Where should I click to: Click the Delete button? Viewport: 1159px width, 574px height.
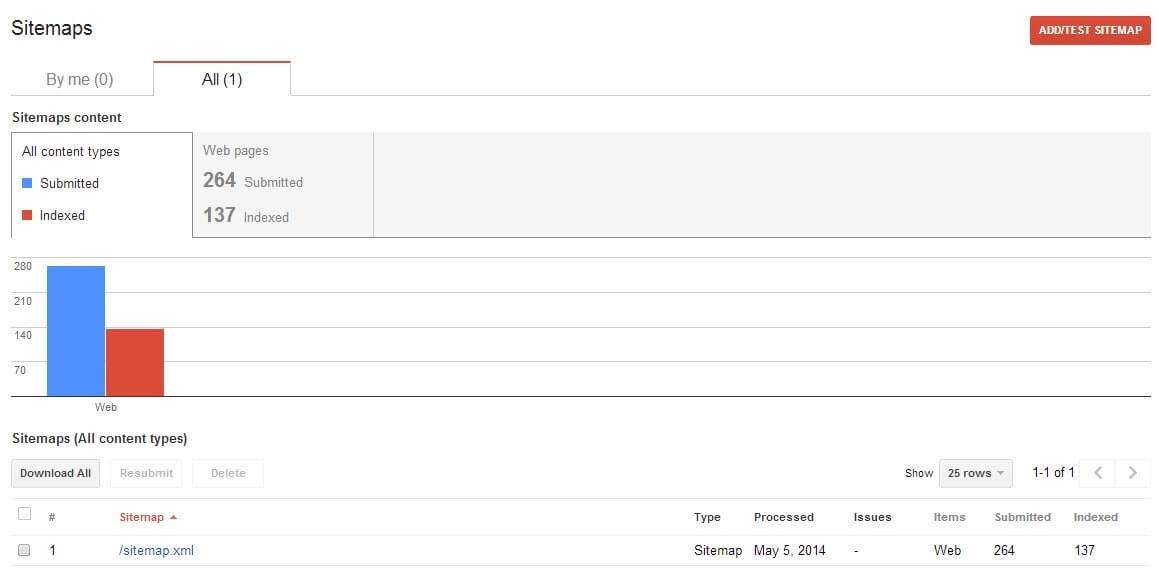pyautogui.click(x=228, y=474)
